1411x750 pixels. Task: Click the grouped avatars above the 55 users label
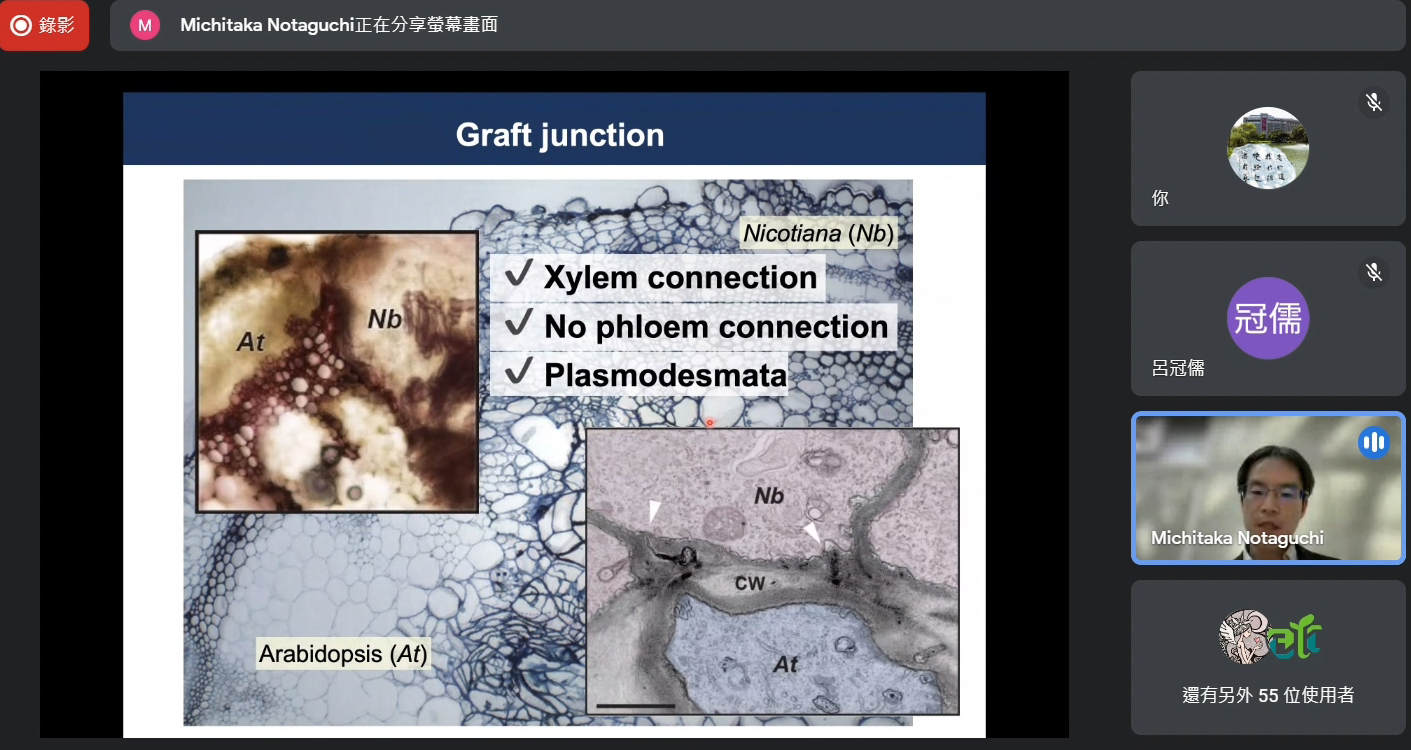tap(1269, 637)
